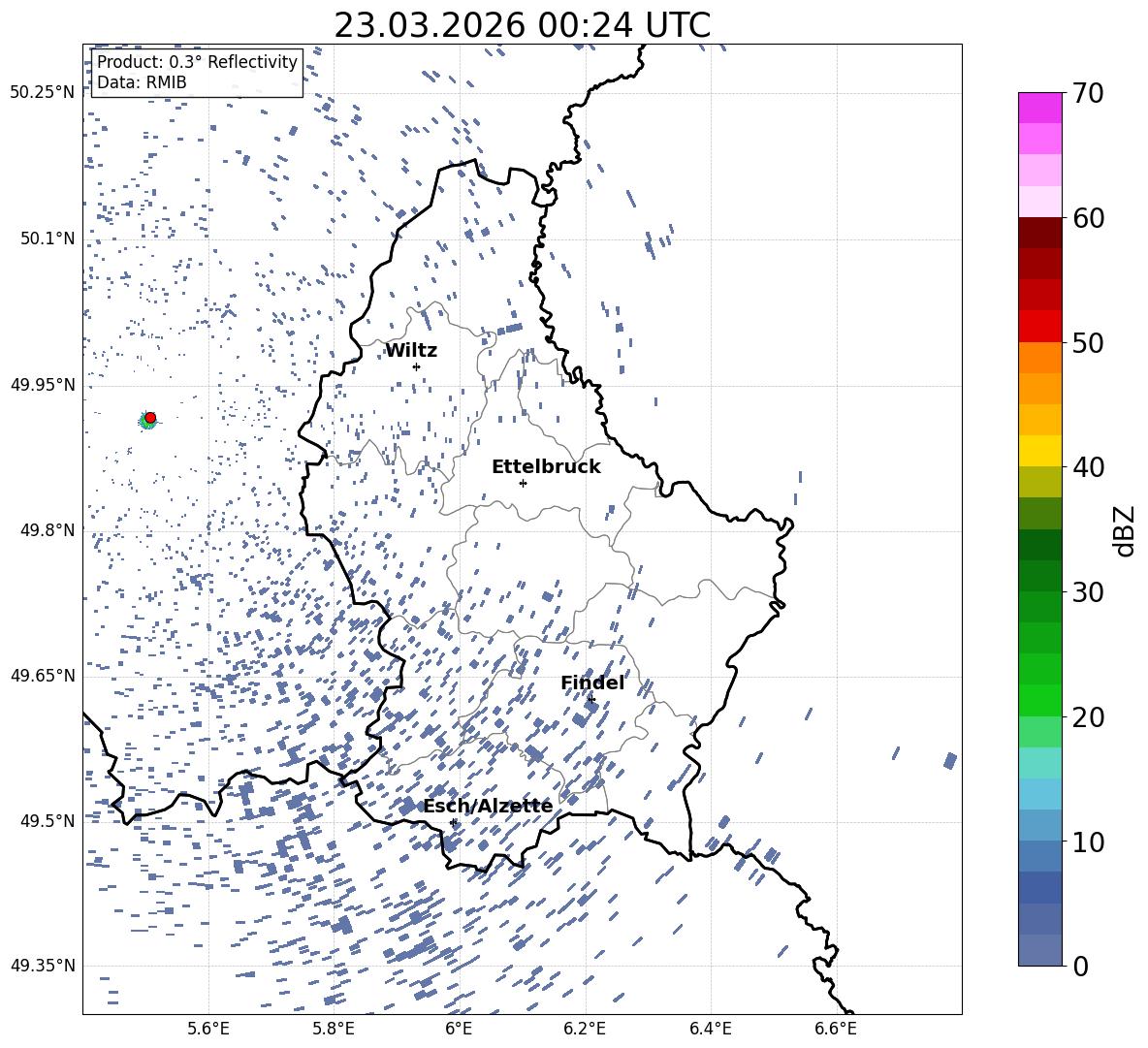Viewport: 1148px width, 1048px height.
Task: Select the yellow swatch above 40 dBZ
Action: coord(1039,451)
